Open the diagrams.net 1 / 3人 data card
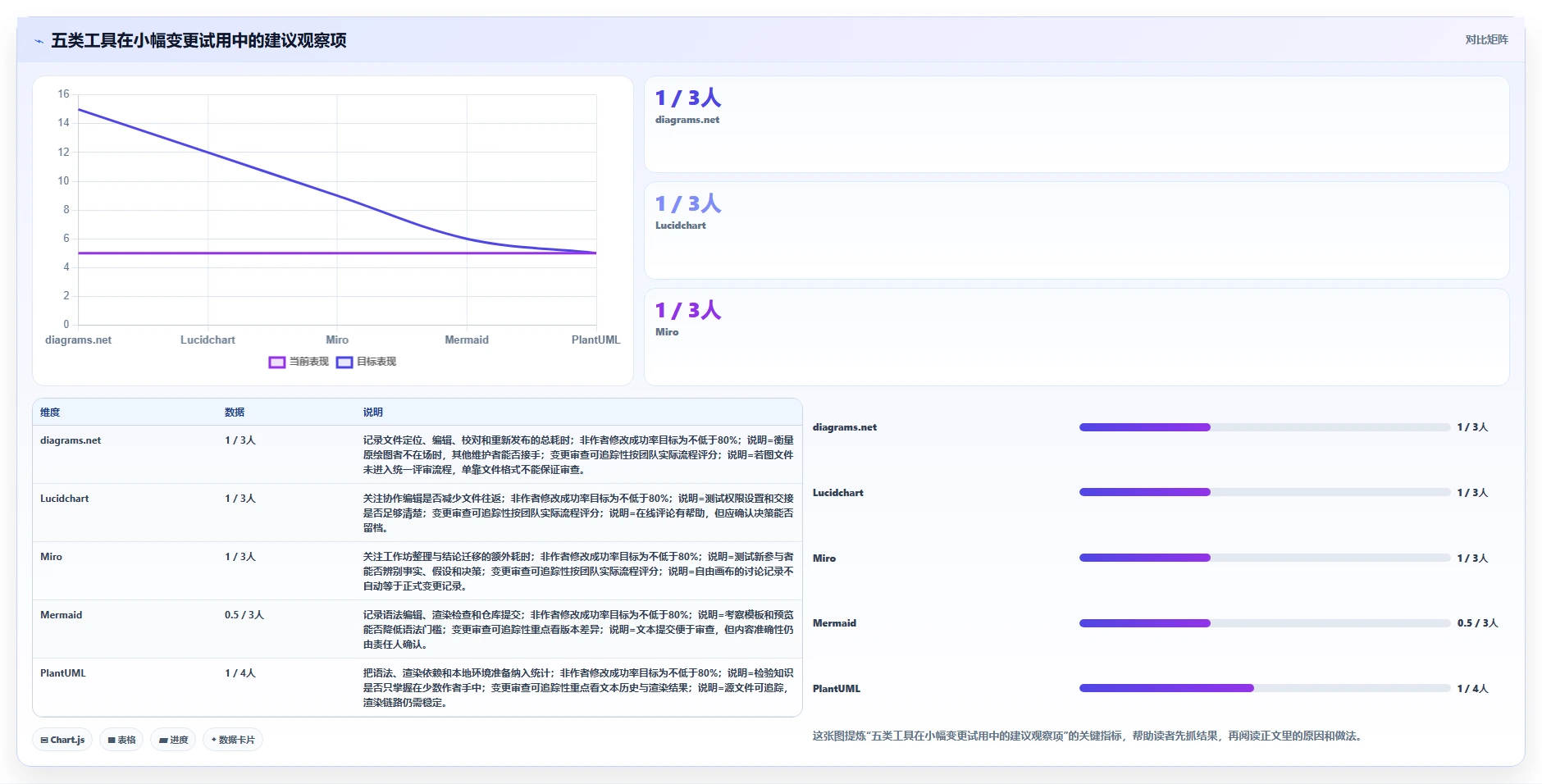 1076,125
